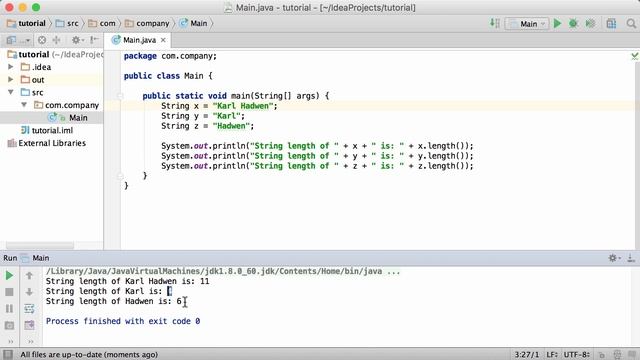Open Run panel gear settings
Image resolution: width=640 pixels, height=360 pixels.
point(614,258)
